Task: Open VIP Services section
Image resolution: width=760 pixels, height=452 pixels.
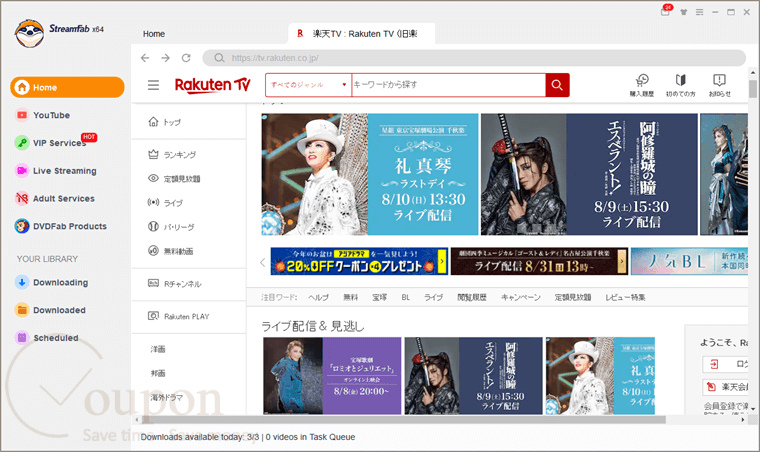Action: pos(55,143)
